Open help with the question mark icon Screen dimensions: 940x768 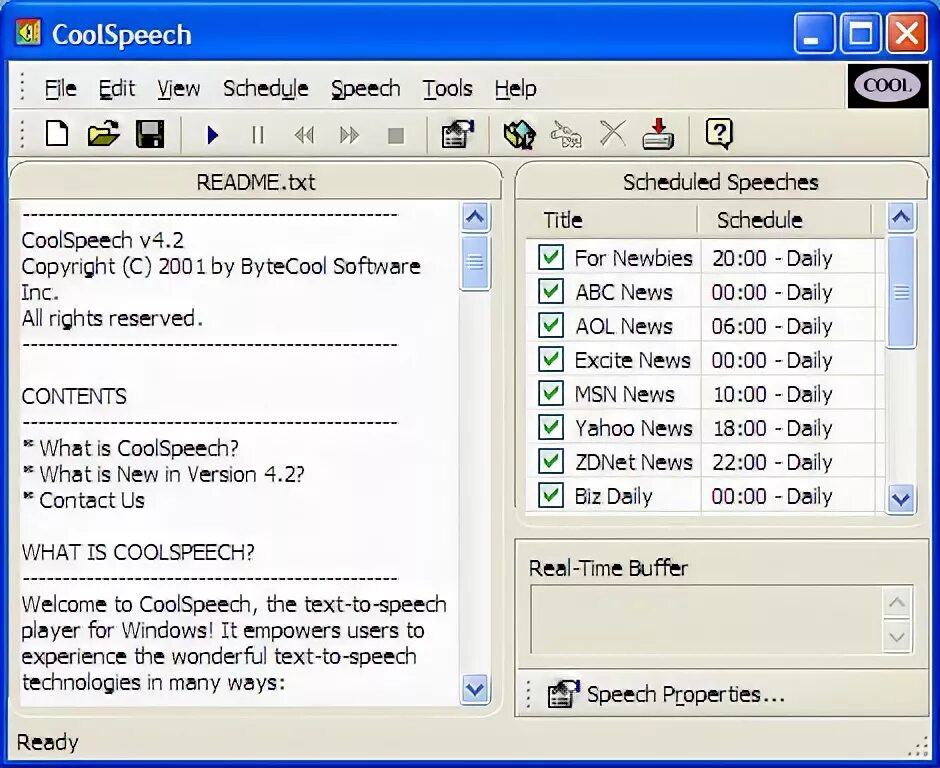[719, 133]
